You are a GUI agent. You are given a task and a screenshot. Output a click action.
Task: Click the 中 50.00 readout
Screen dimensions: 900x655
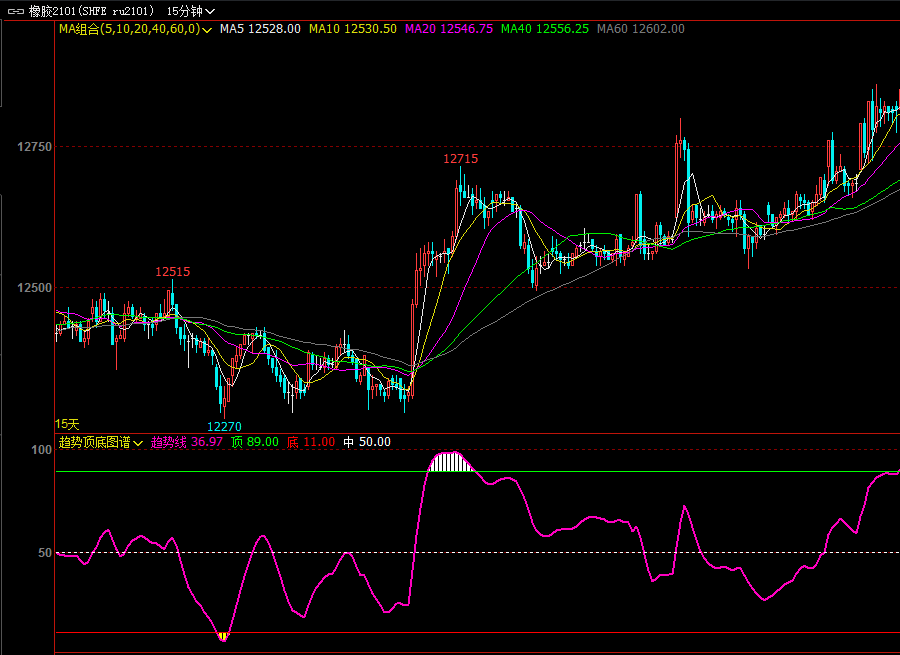[367, 442]
